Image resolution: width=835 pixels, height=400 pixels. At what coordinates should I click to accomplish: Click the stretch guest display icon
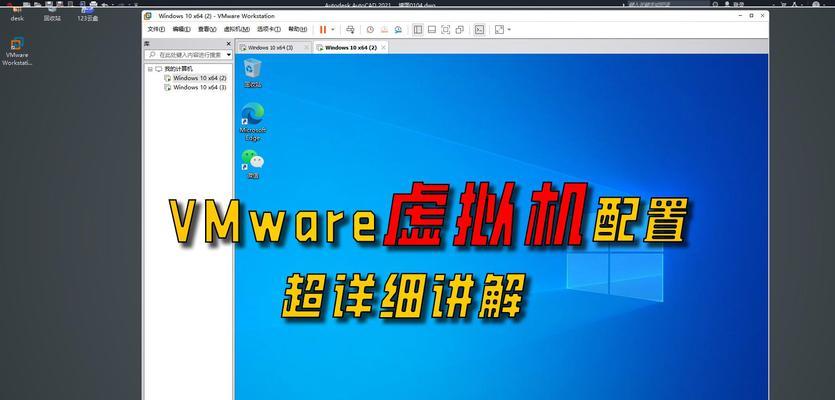coord(499,30)
